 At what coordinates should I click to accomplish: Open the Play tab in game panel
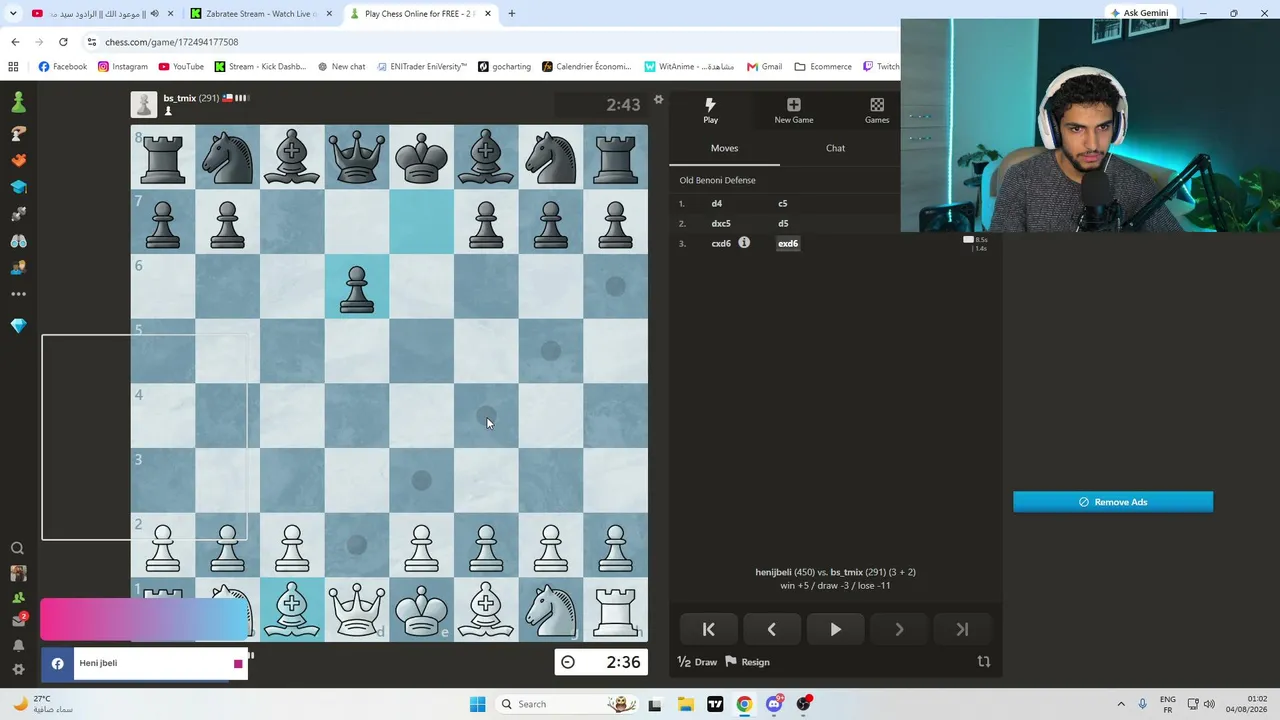pos(710,110)
